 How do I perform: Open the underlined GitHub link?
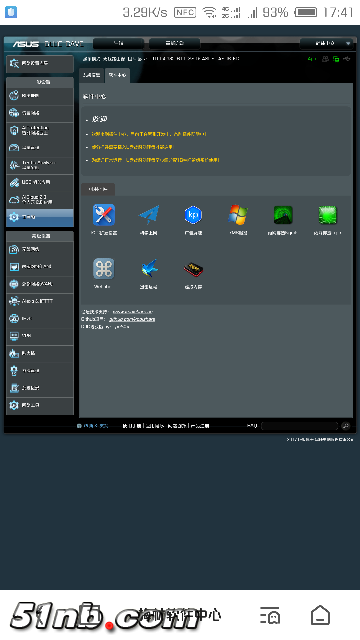click(132, 319)
